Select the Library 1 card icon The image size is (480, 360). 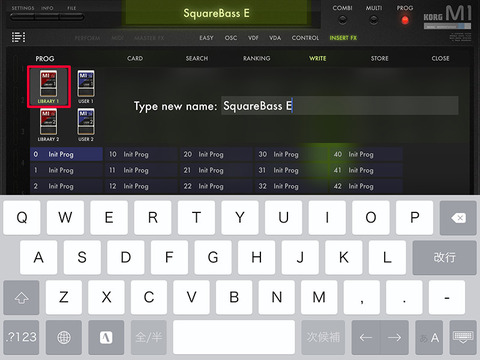49,87
